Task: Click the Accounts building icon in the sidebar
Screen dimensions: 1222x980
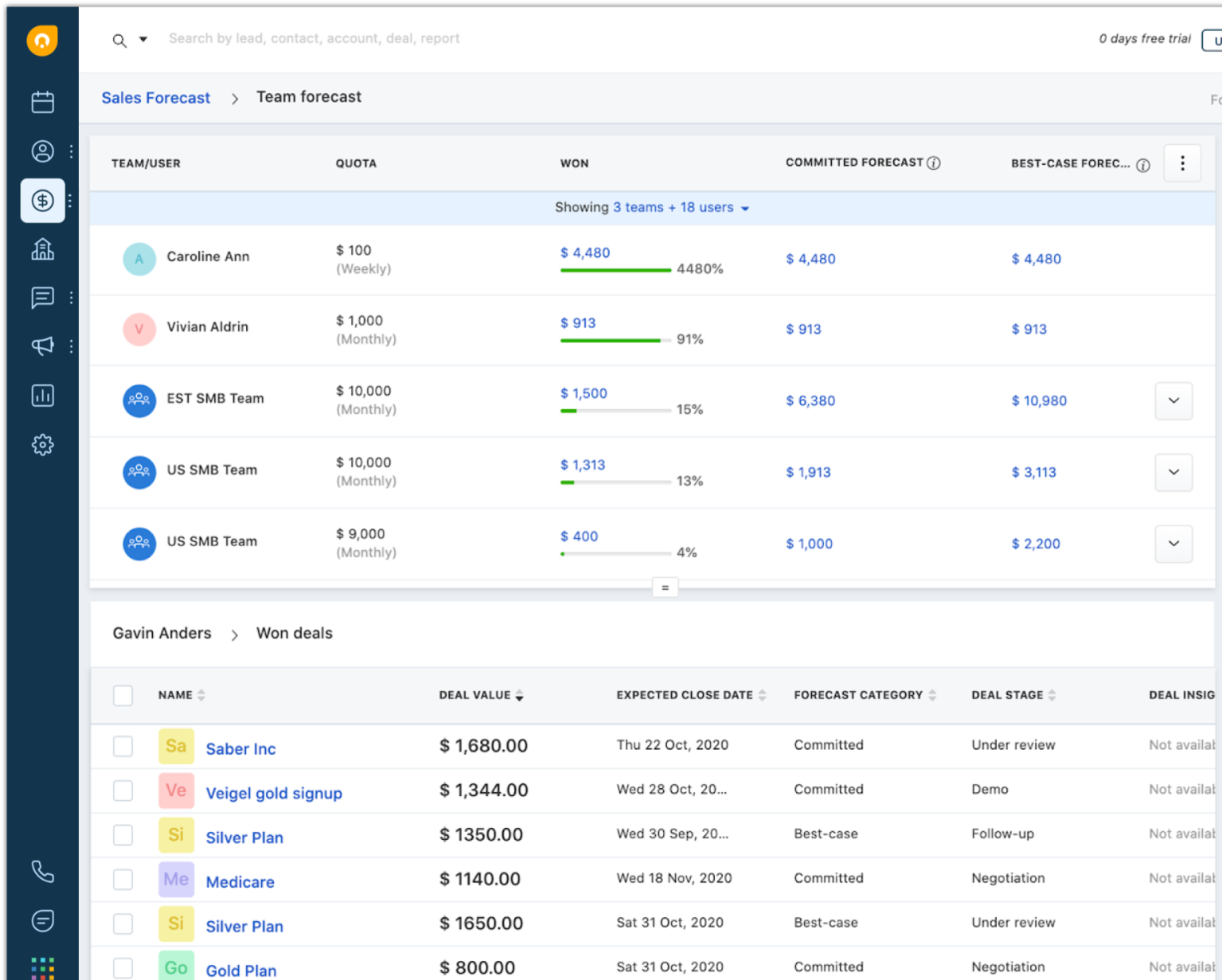Action: (42, 248)
